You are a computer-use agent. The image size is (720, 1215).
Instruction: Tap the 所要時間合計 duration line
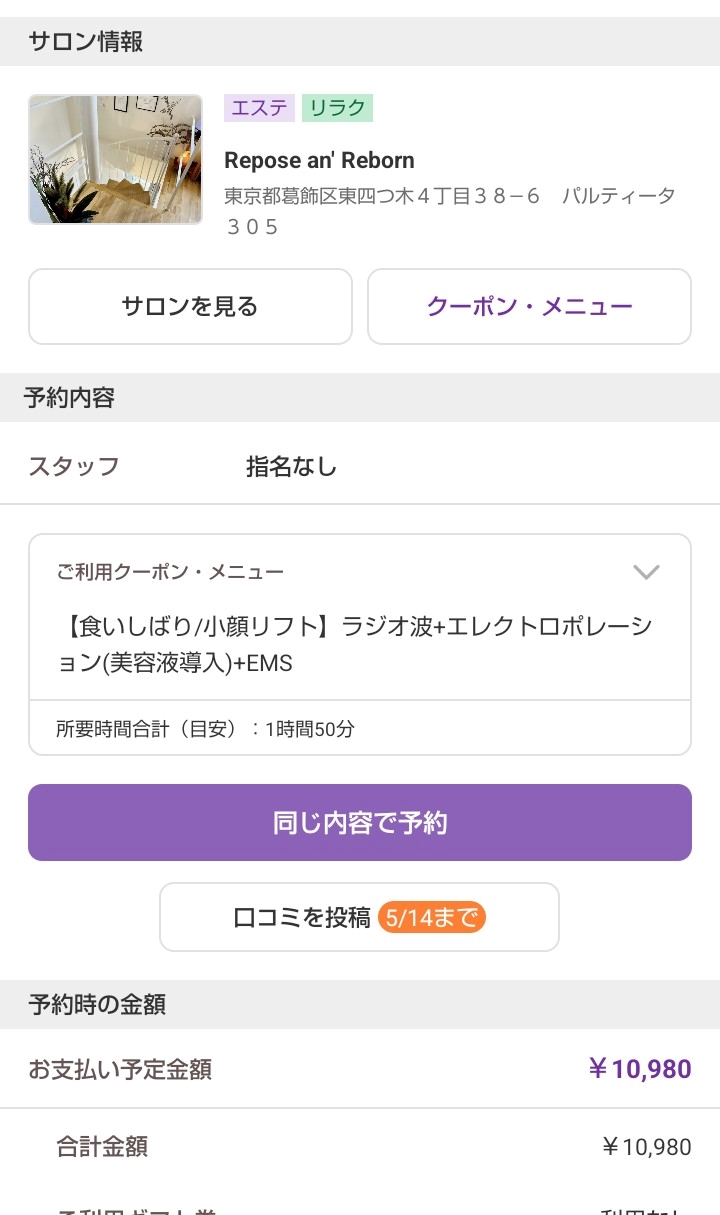pos(205,729)
